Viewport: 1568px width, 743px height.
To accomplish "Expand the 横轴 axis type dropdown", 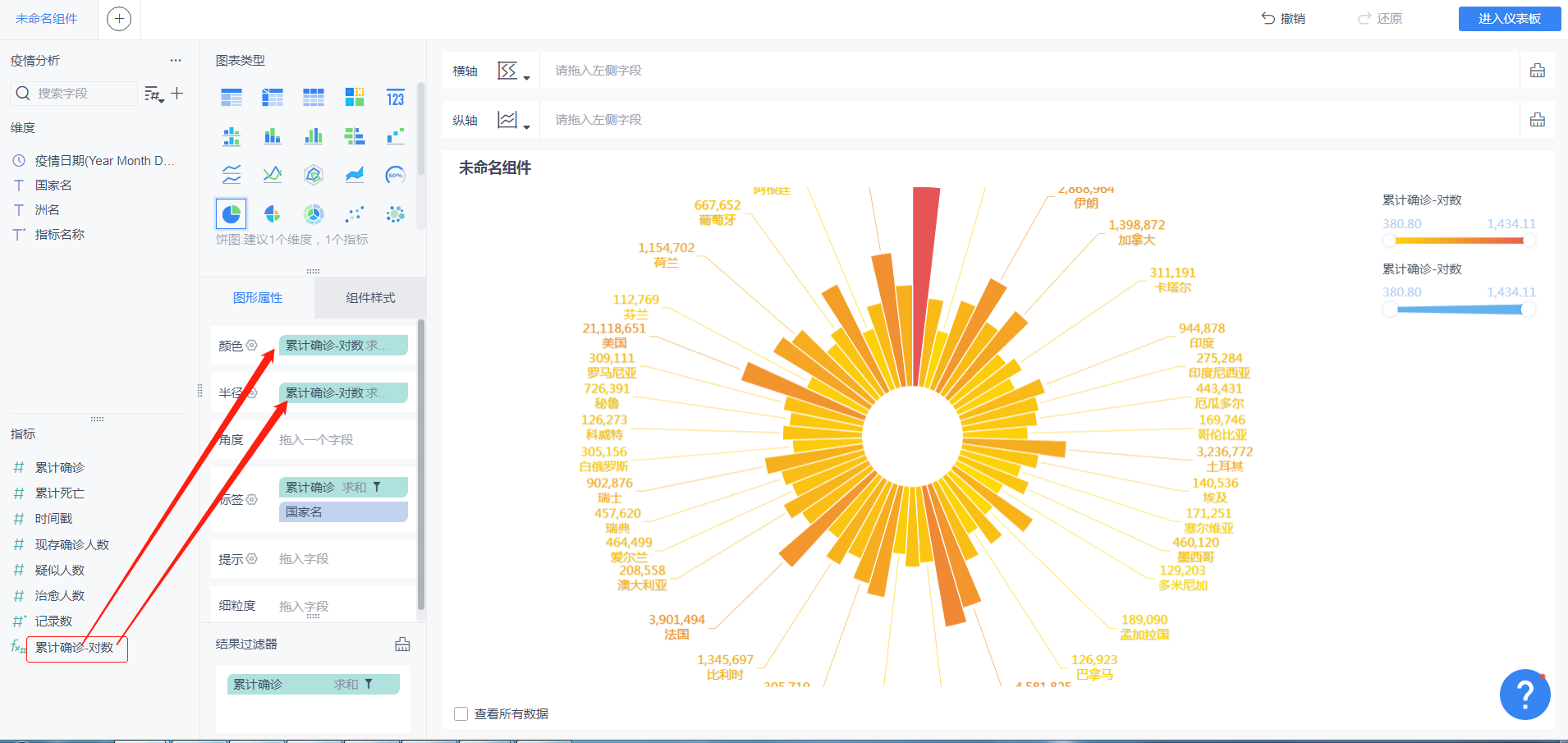I will pos(514,71).
